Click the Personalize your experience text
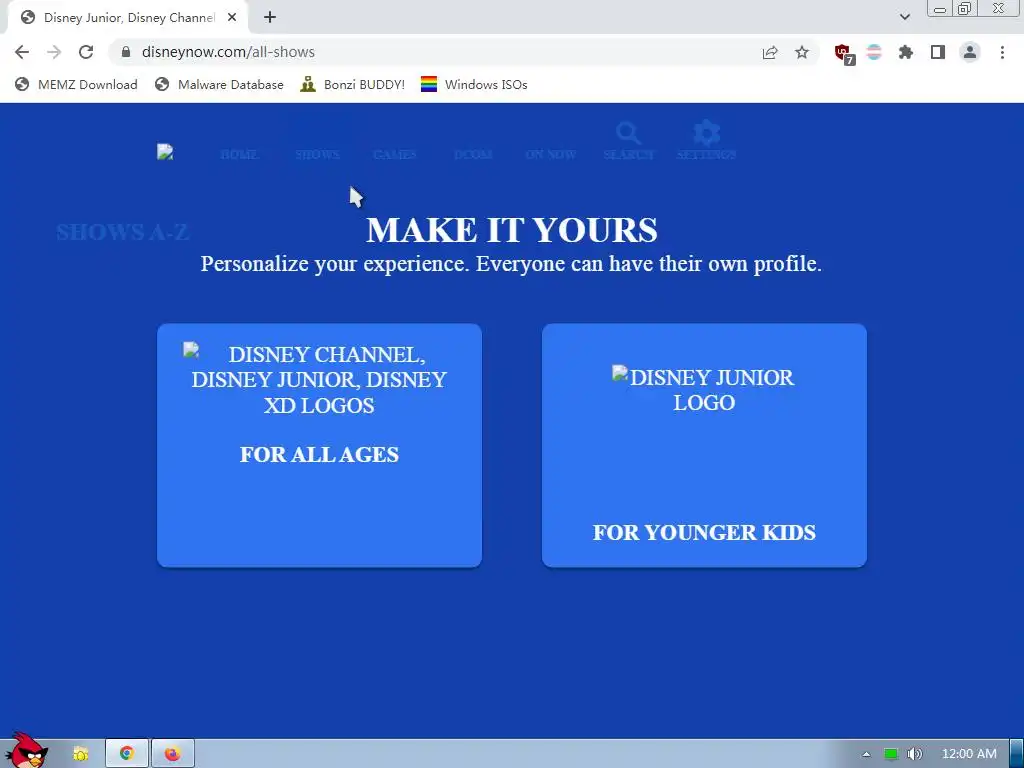 point(511,264)
